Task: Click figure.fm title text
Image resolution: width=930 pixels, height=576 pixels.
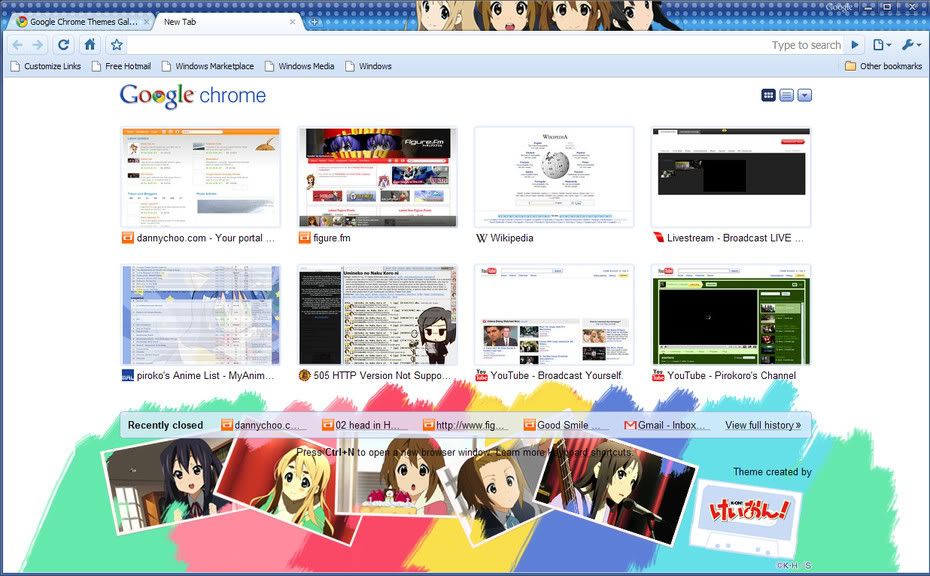Action: tap(332, 238)
